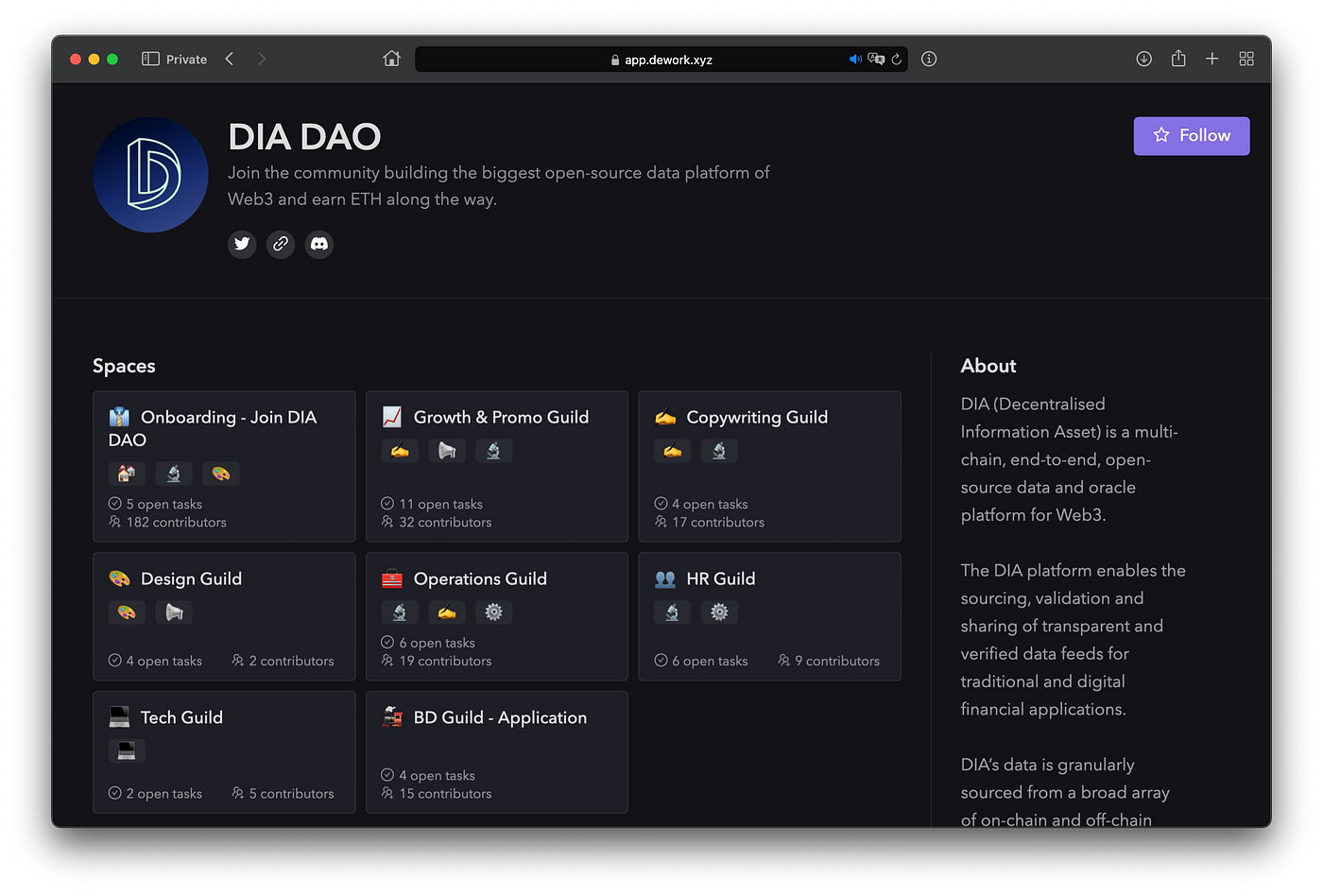The height and width of the screenshot is (896, 1323).
Task: Click the Safari home button
Action: click(391, 59)
